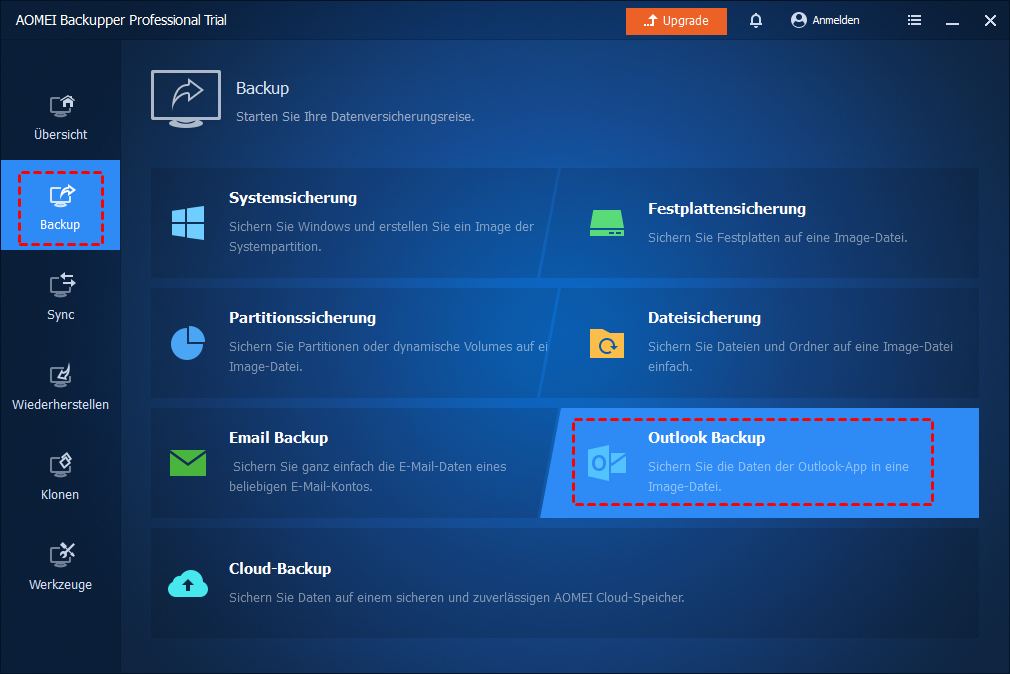This screenshot has height=674, width=1010.
Task: Open the Übersicht sidebar icon
Action: pos(62,105)
